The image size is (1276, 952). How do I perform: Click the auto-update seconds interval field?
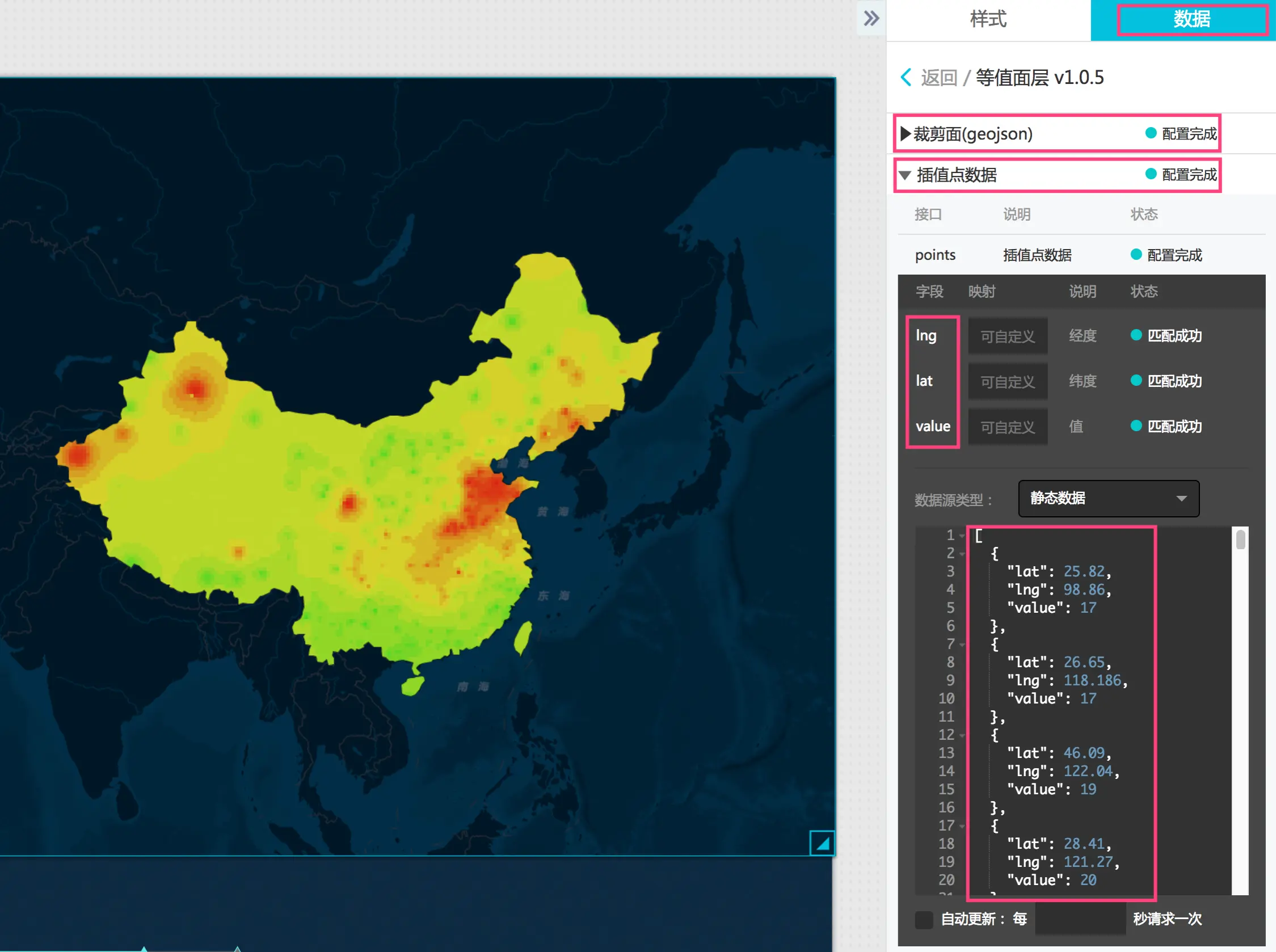[x=1080, y=919]
